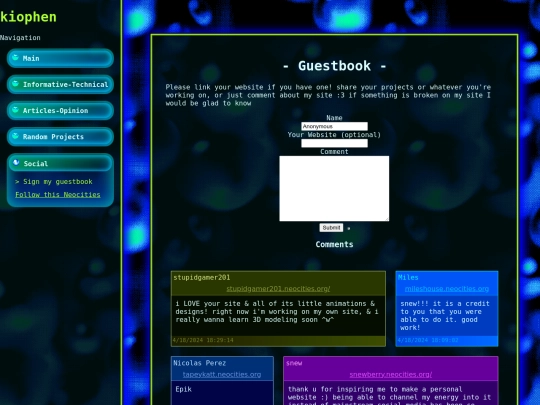The image size is (540, 405).
Task: Click the kiophen site title
Action: pyautogui.click(x=28, y=17)
